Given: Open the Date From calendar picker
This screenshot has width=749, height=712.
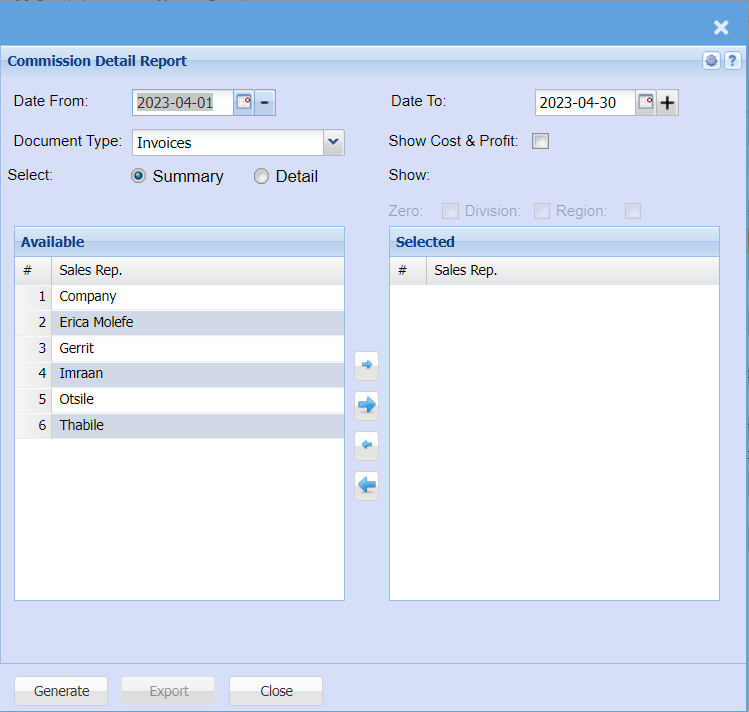Looking at the screenshot, I should 244,102.
